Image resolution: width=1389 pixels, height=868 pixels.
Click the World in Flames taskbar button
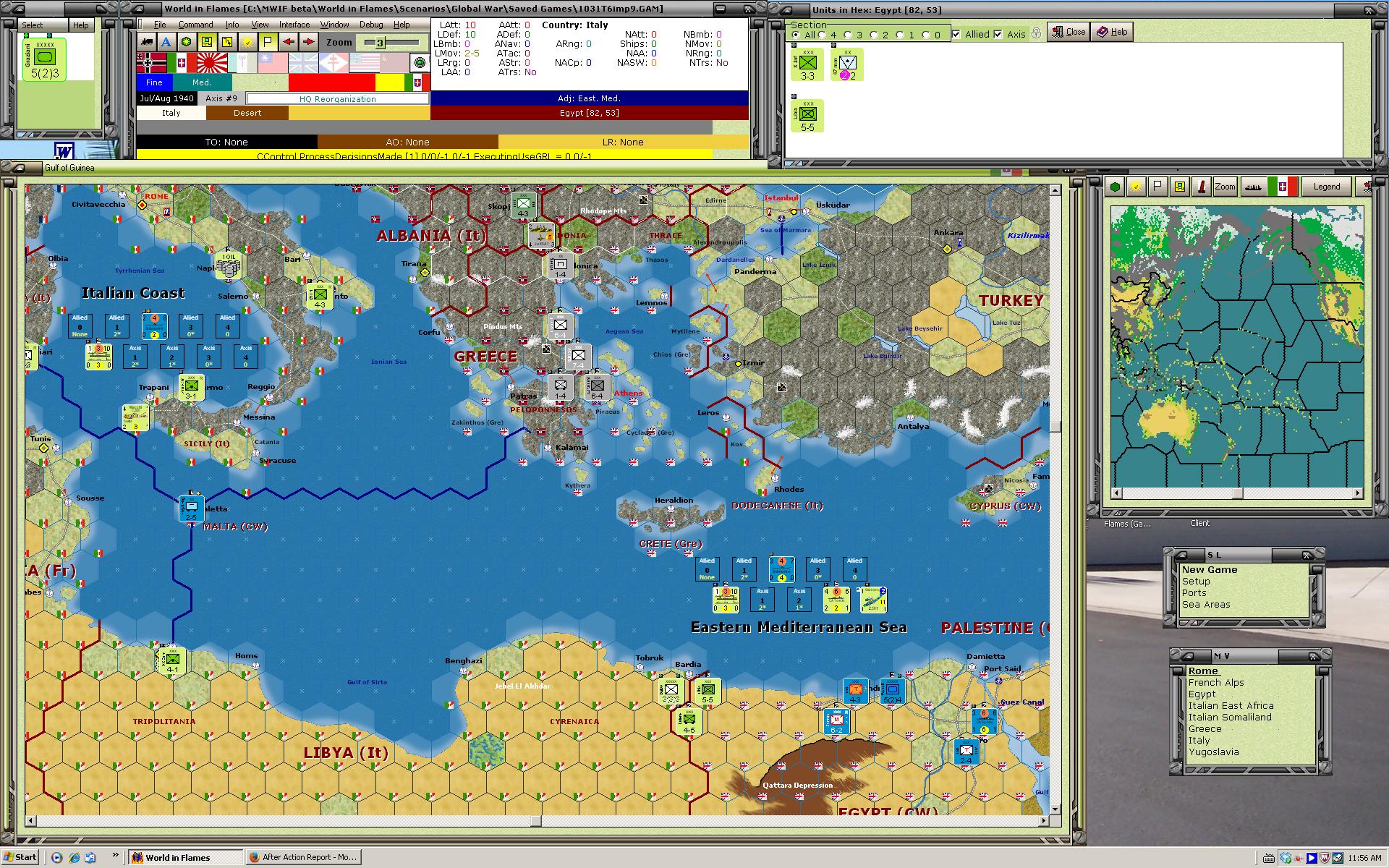pyautogui.click(x=186, y=857)
